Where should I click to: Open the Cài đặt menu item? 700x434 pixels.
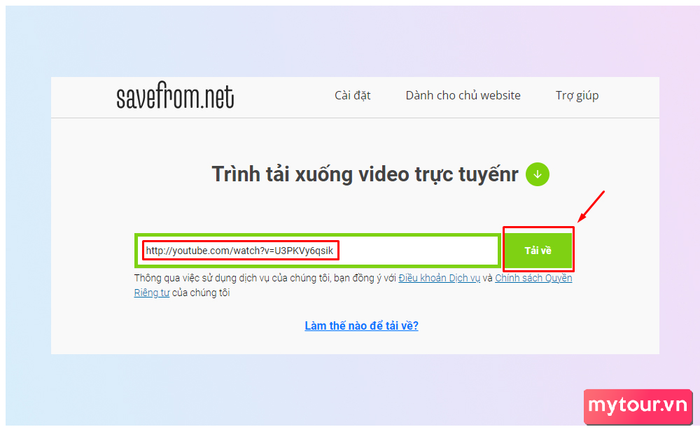click(x=353, y=96)
